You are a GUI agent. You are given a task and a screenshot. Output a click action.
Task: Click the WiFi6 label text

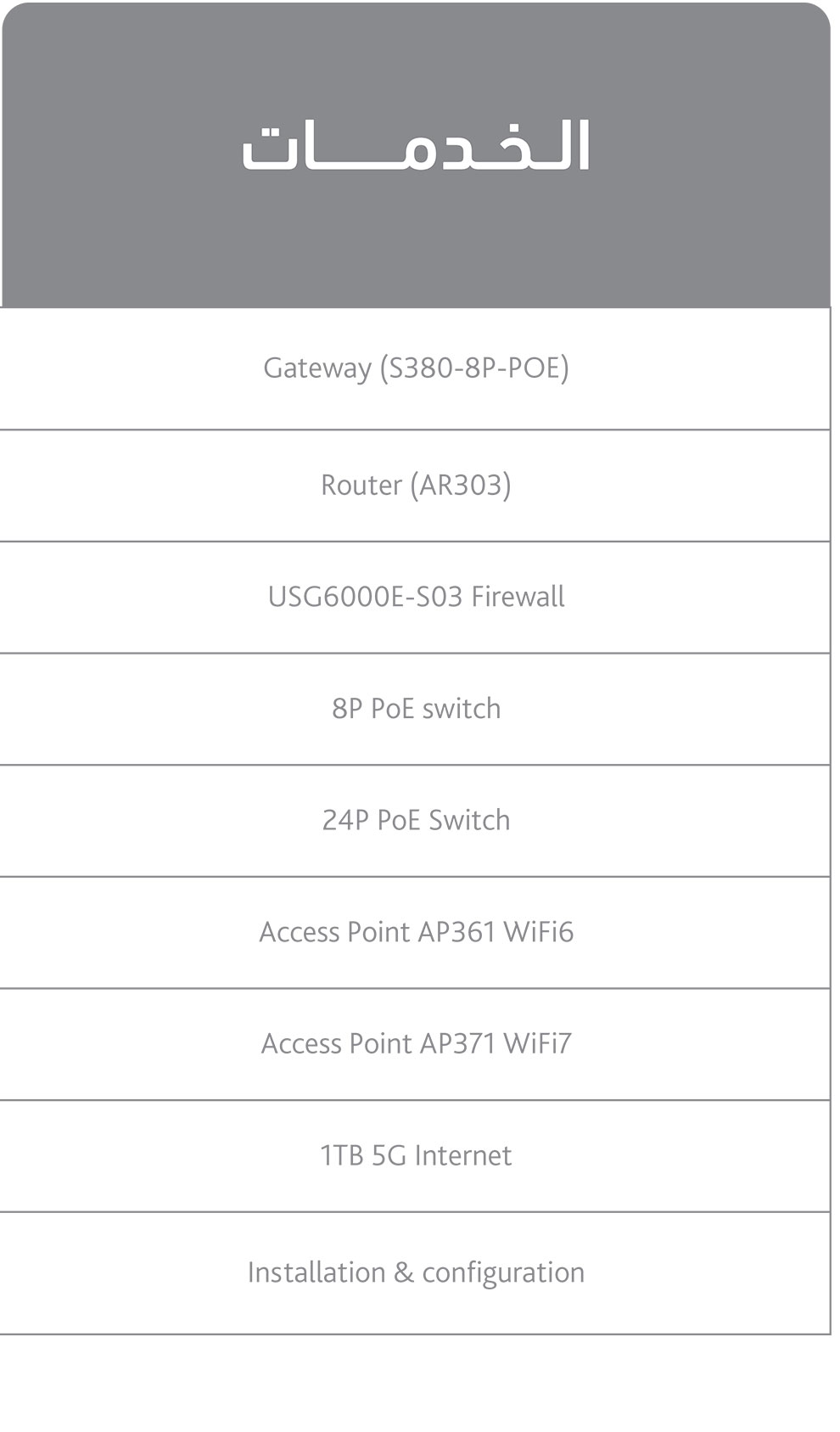point(538,932)
